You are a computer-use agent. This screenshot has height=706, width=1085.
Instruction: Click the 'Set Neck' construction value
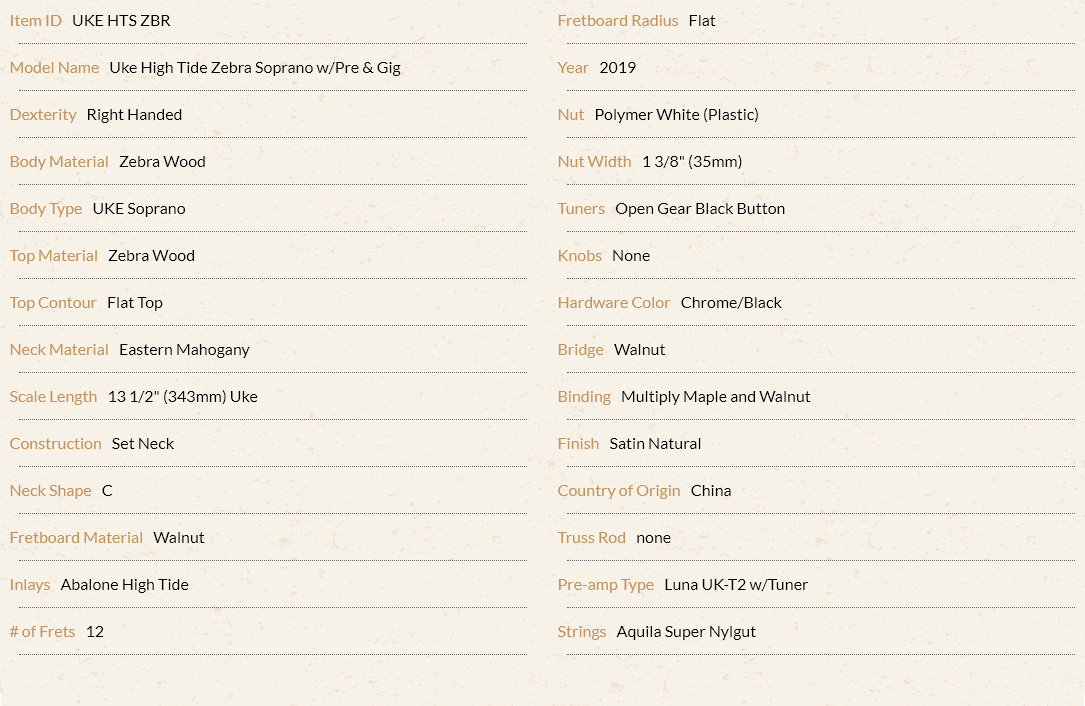point(143,444)
